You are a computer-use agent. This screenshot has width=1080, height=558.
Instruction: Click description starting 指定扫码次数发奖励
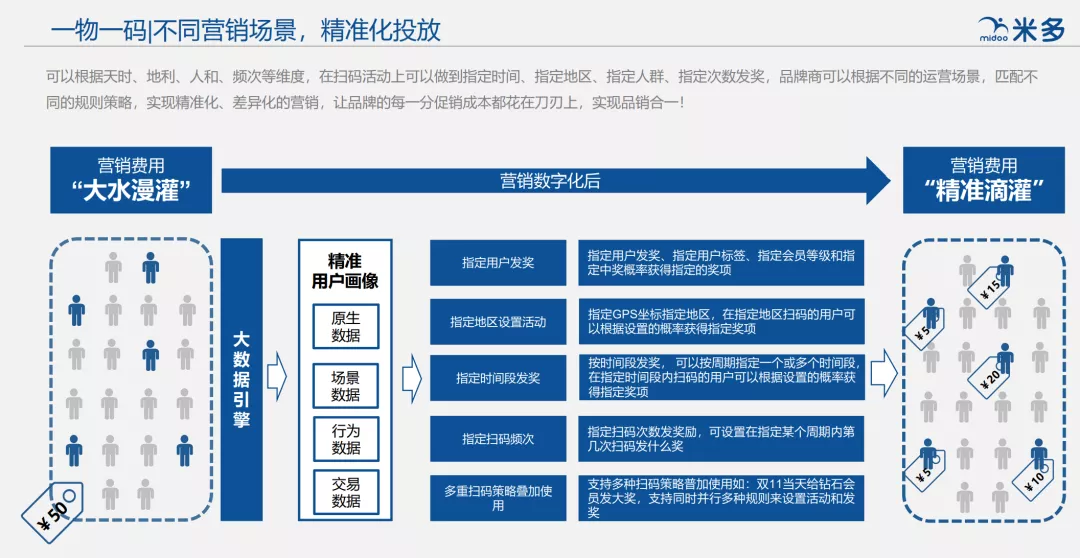click(x=721, y=439)
